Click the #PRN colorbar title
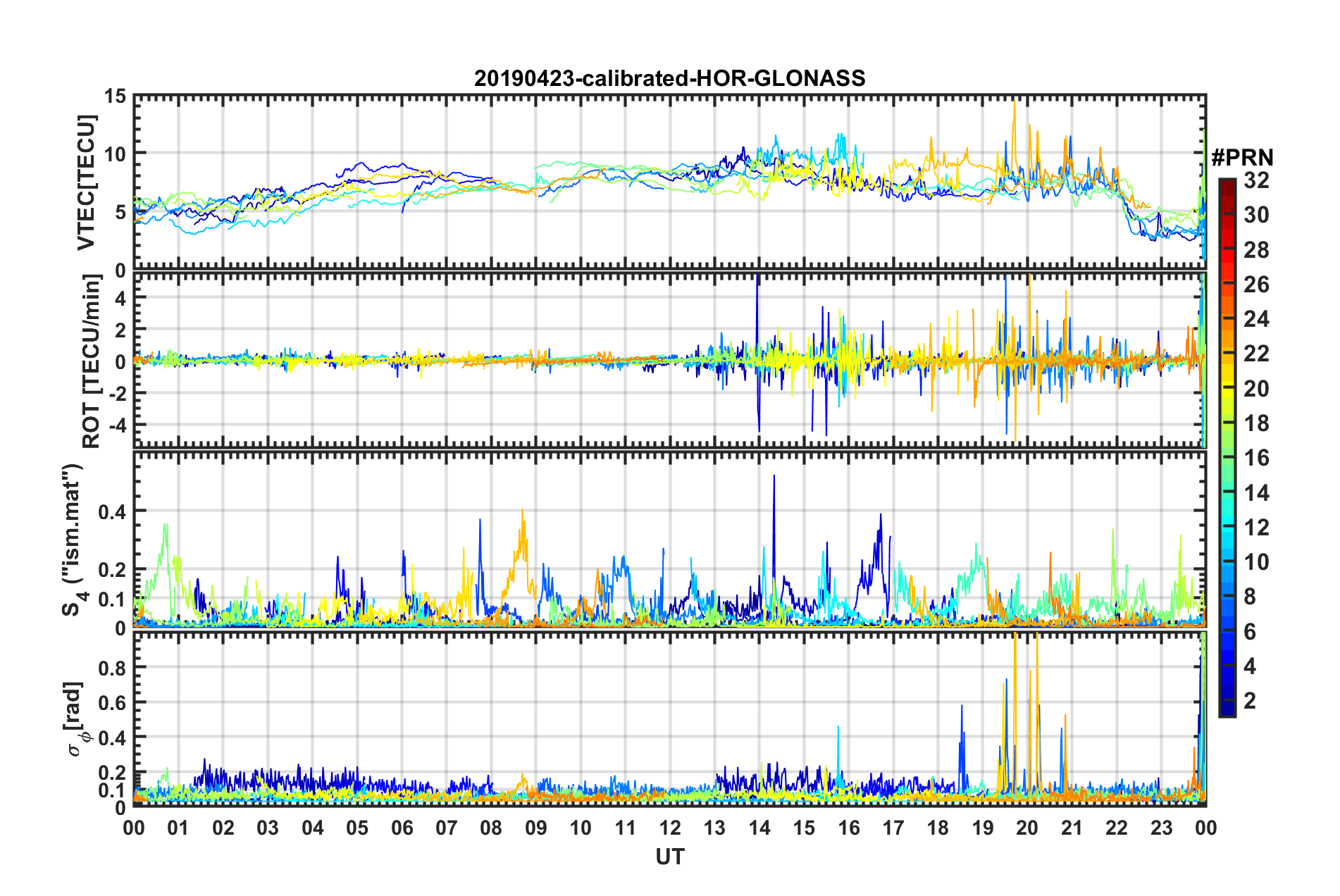 click(x=1241, y=158)
